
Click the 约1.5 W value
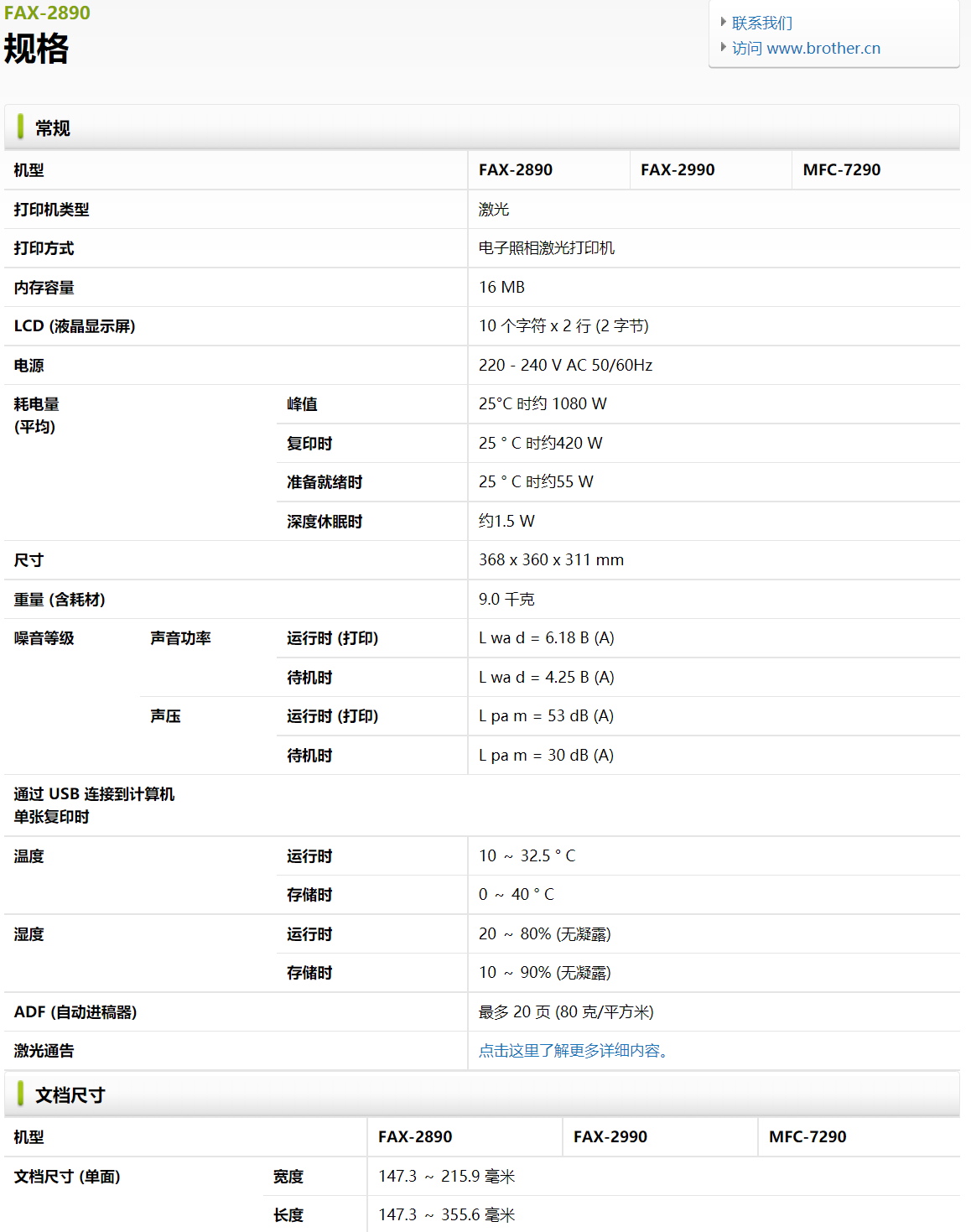(x=506, y=521)
